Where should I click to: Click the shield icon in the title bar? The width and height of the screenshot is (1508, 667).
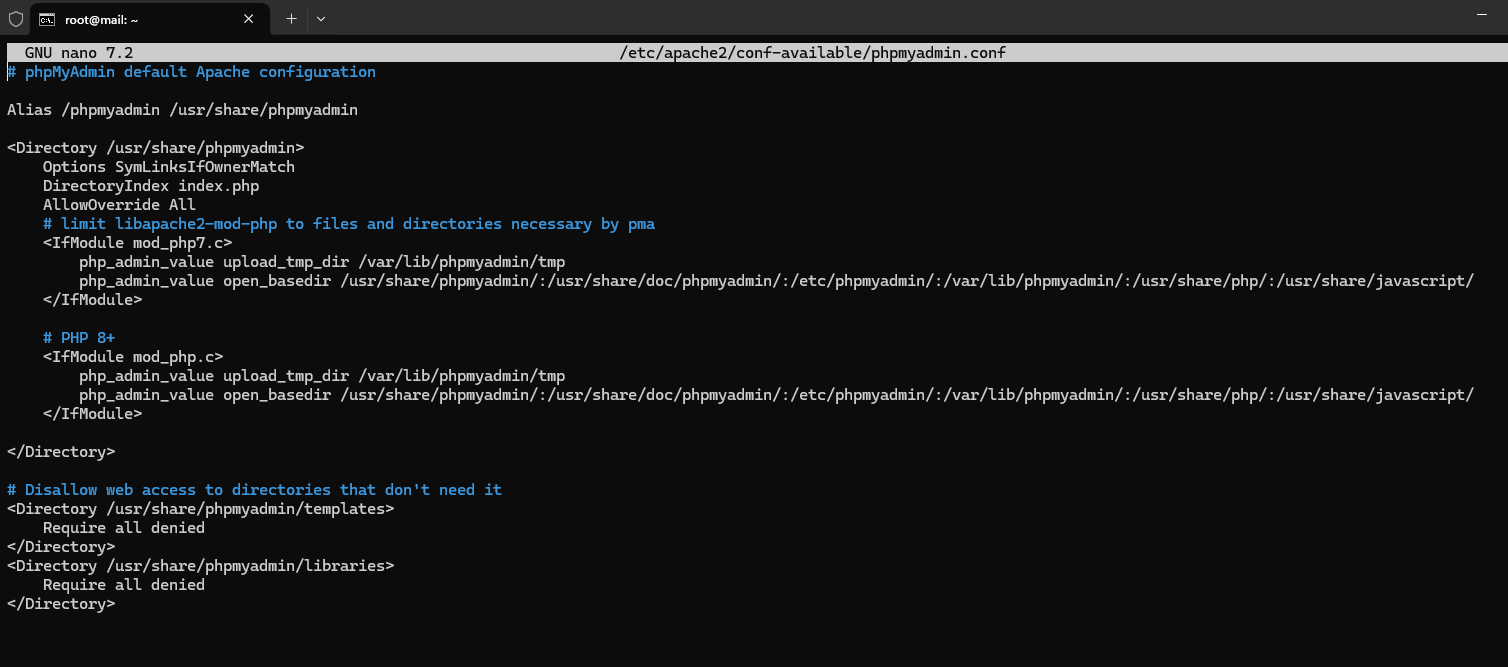(x=15, y=18)
